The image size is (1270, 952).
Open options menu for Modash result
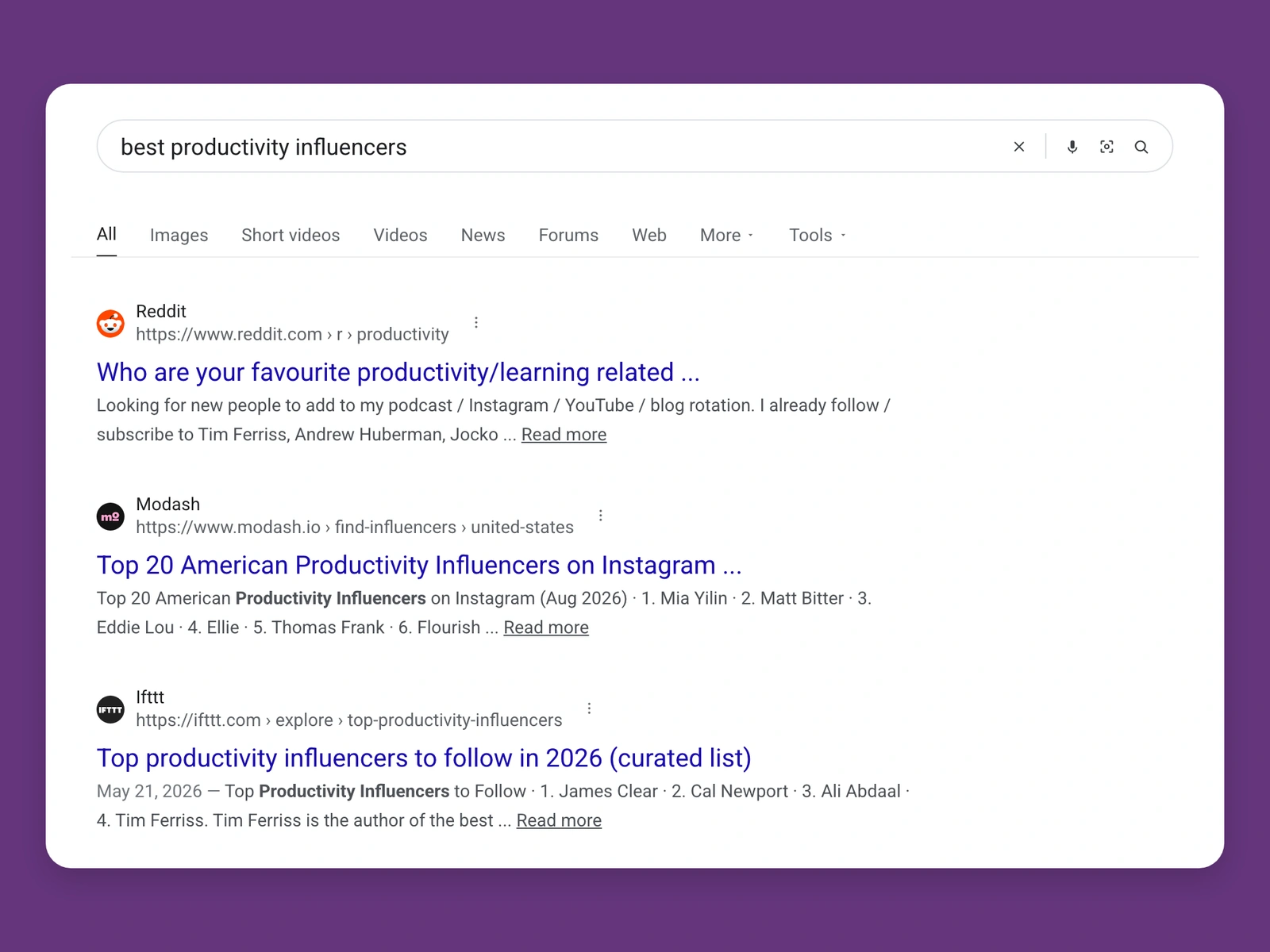601,515
